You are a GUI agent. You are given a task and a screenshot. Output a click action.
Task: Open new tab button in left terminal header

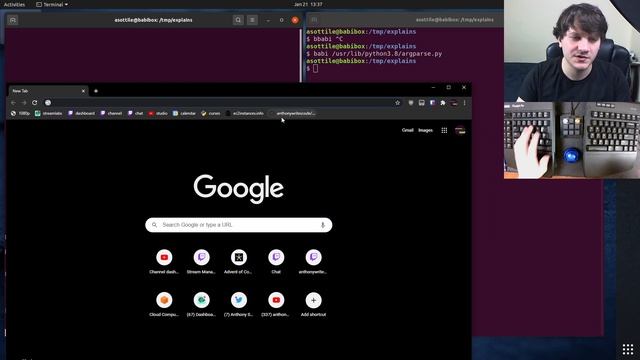point(13,20)
